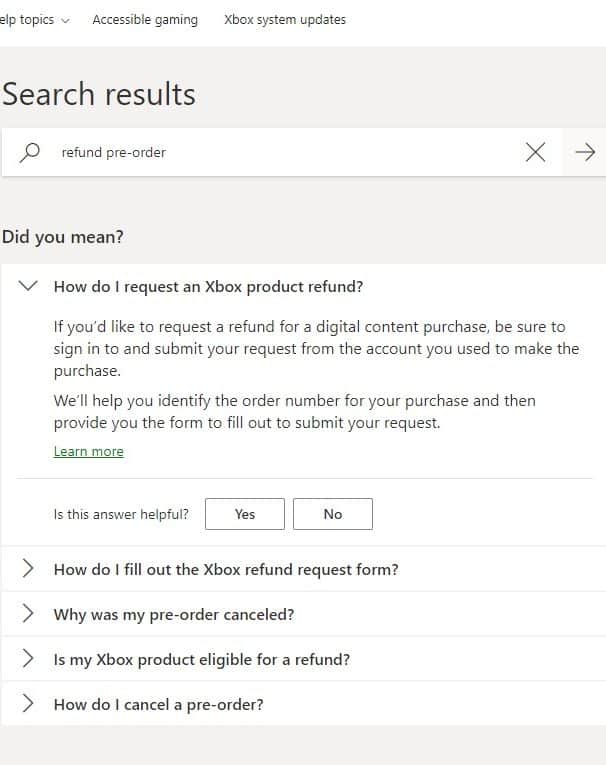Open the Help topics dropdown menu
This screenshot has height=765, width=606.
click(x=34, y=20)
